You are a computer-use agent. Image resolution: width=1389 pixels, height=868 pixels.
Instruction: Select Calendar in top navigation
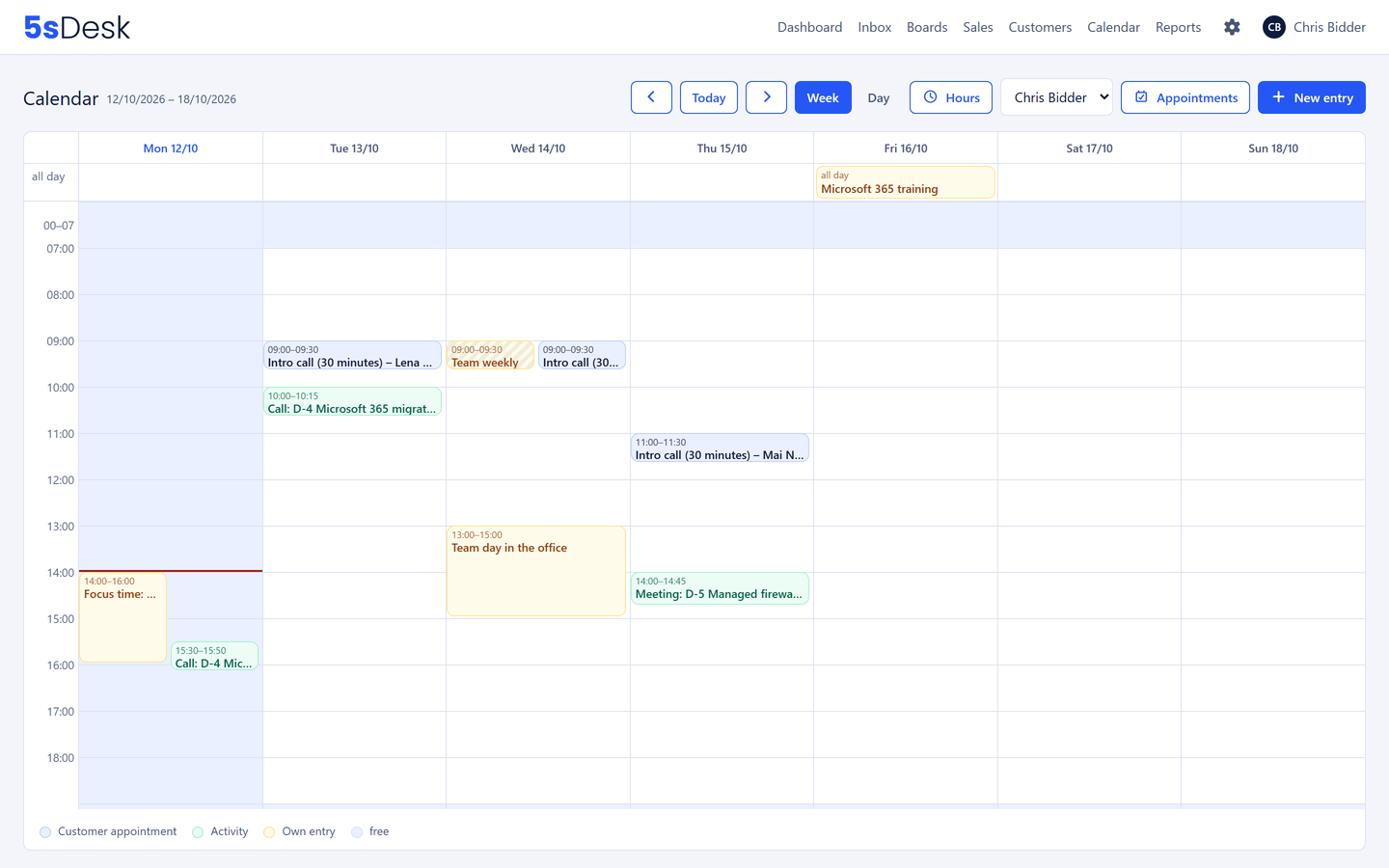pos(1113,27)
